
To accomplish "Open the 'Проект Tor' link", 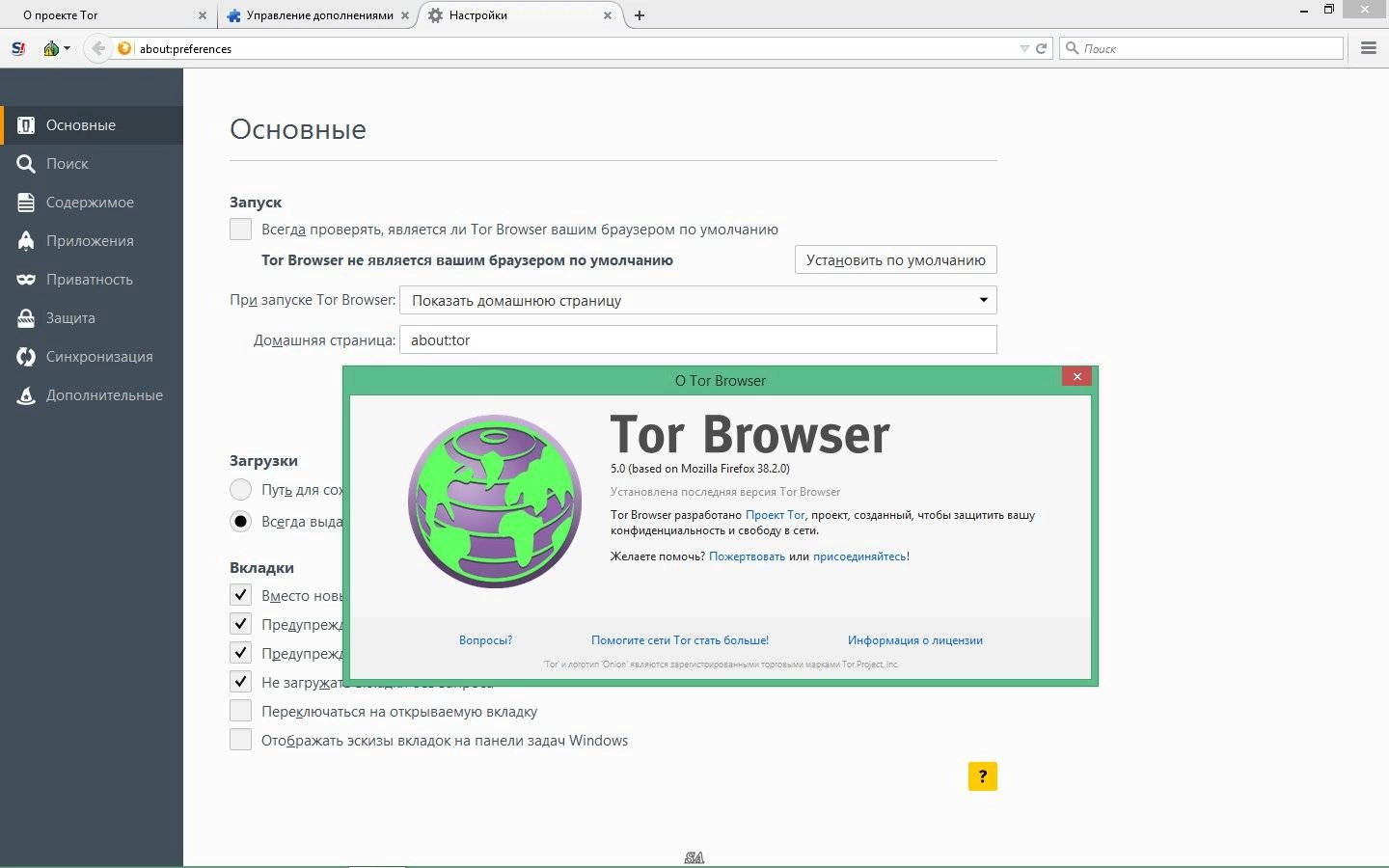I will click(x=775, y=515).
